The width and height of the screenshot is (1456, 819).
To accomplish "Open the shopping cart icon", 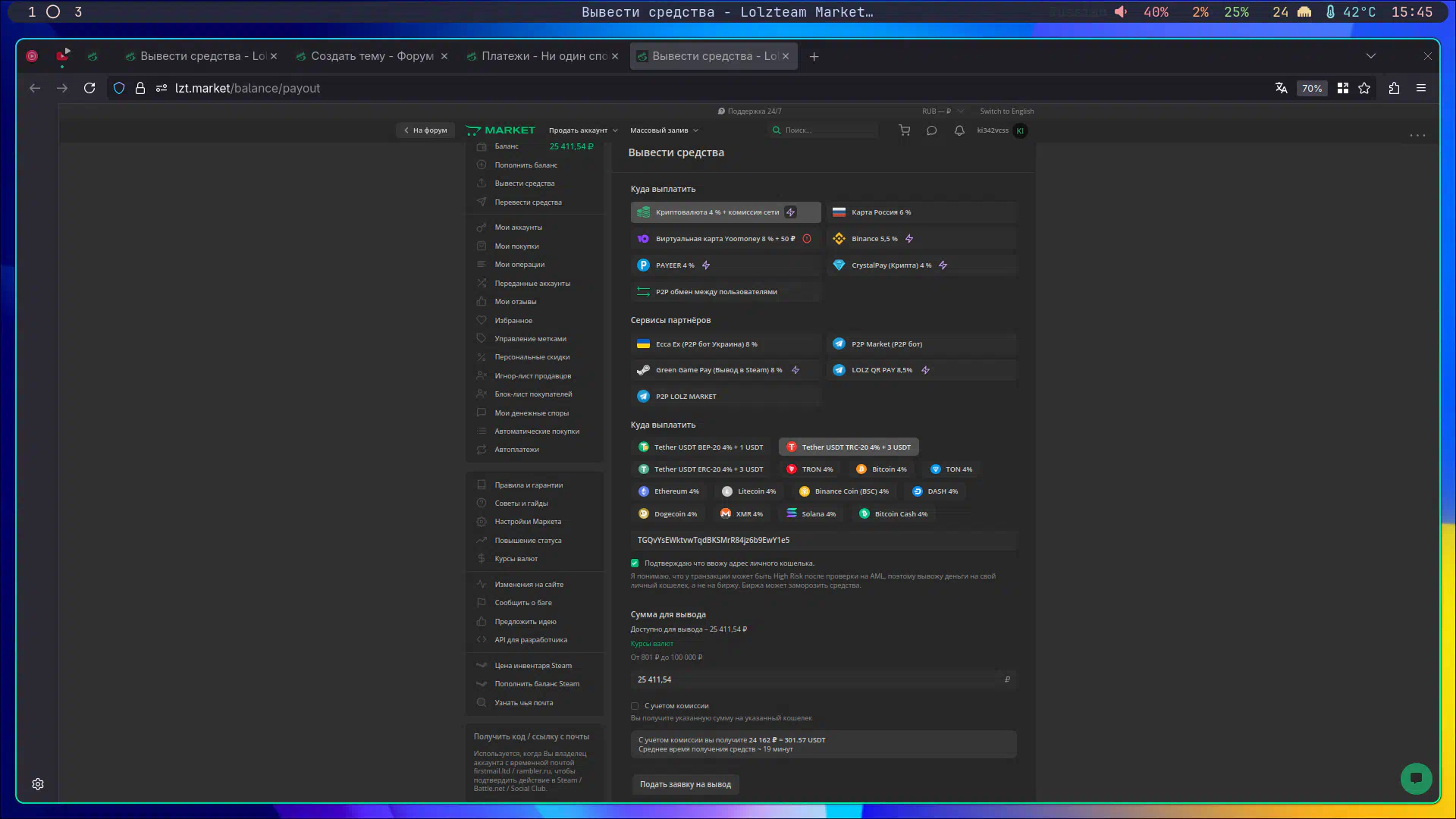I will (x=904, y=130).
